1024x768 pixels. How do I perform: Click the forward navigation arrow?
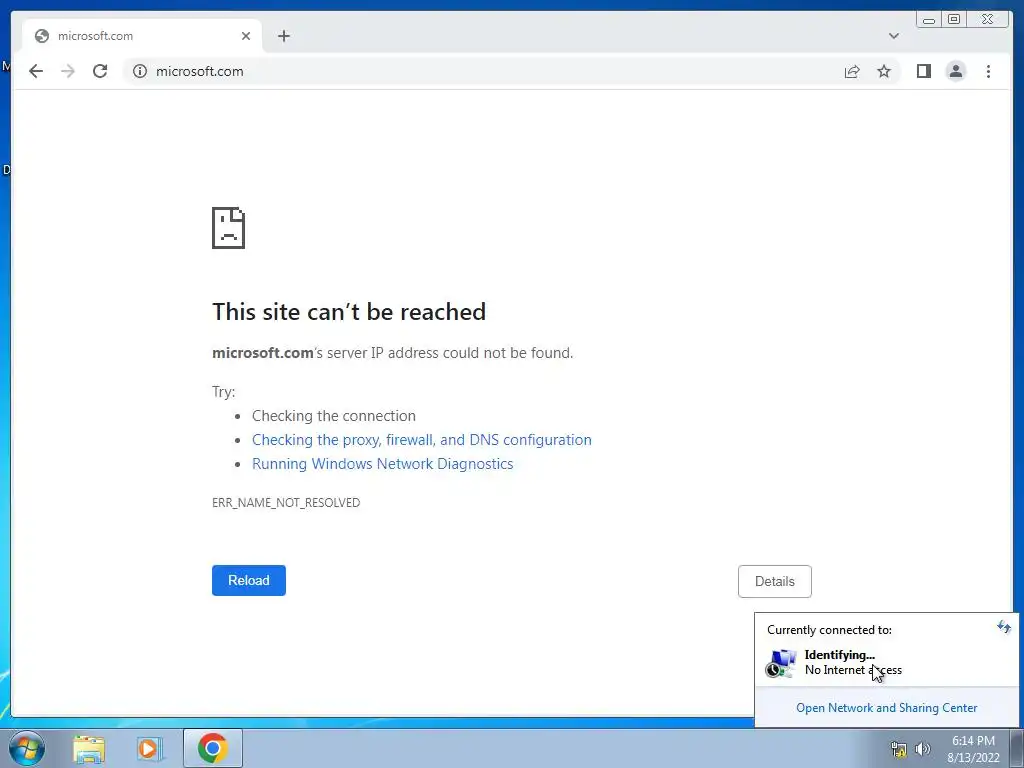point(68,71)
